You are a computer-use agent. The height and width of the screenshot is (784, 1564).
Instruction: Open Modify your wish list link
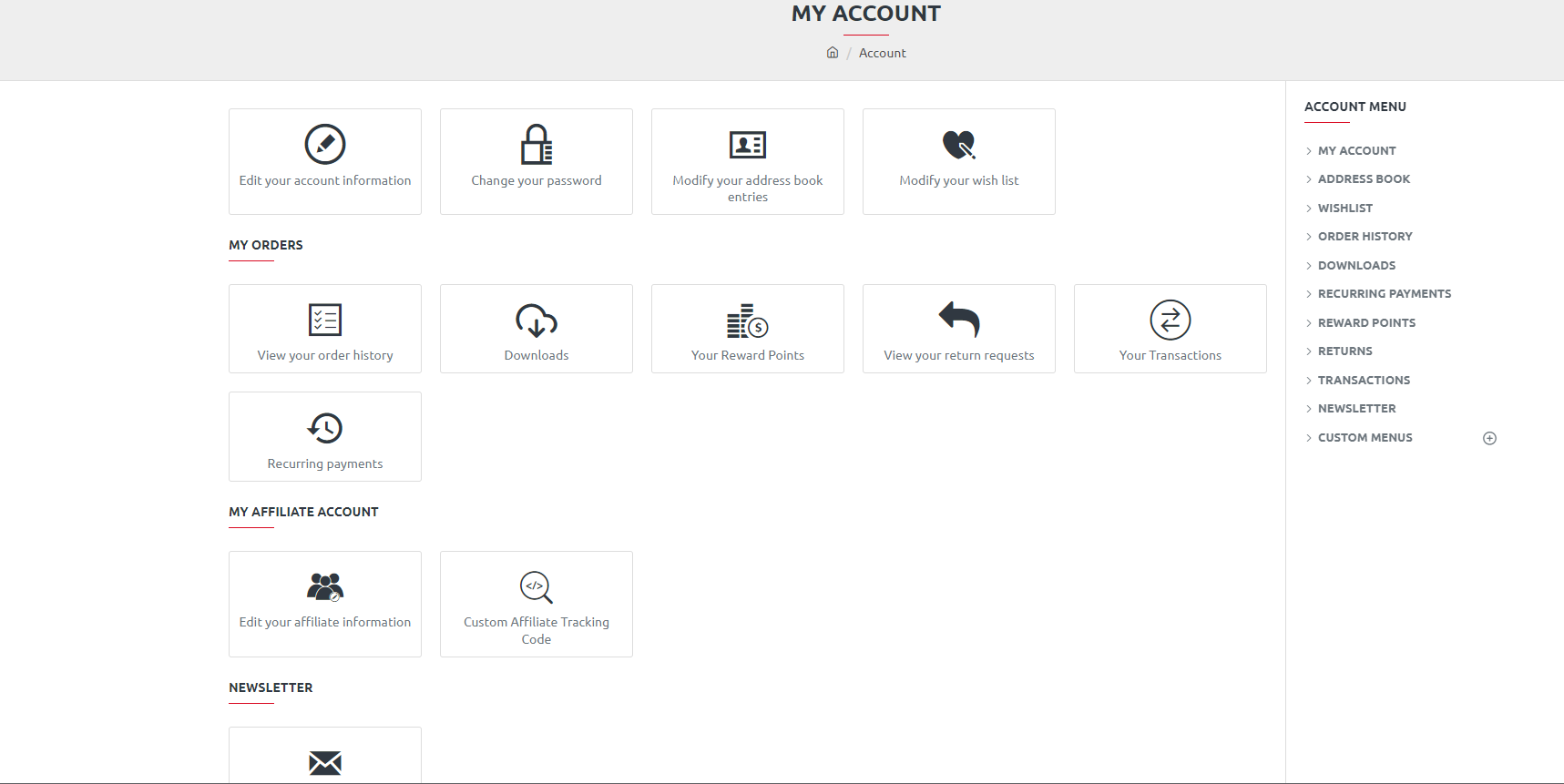tap(959, 180)
